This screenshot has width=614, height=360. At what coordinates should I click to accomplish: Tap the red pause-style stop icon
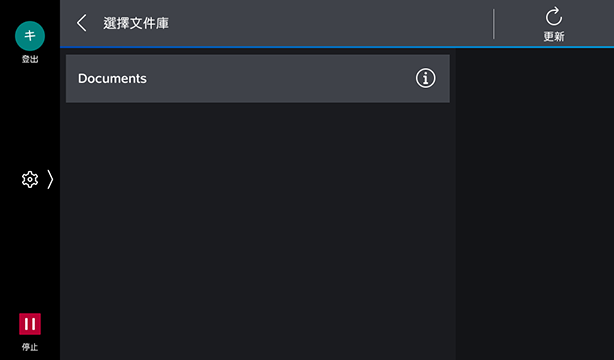(30, 324)
